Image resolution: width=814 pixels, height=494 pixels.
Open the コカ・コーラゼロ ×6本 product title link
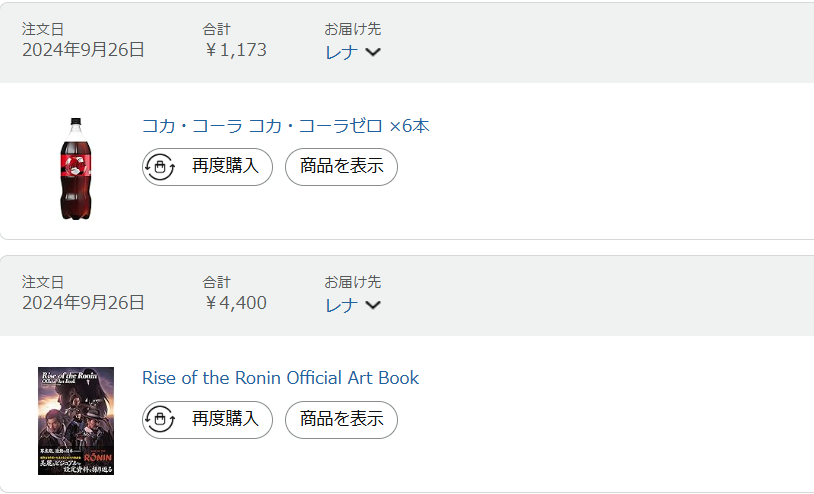click(285, 126)
